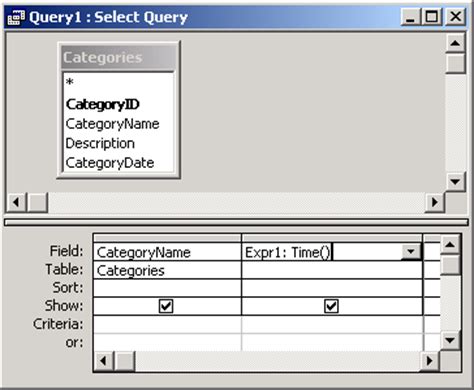Select CategoryID field in Categories list
The image size is (474, 390).
point(102,104)
